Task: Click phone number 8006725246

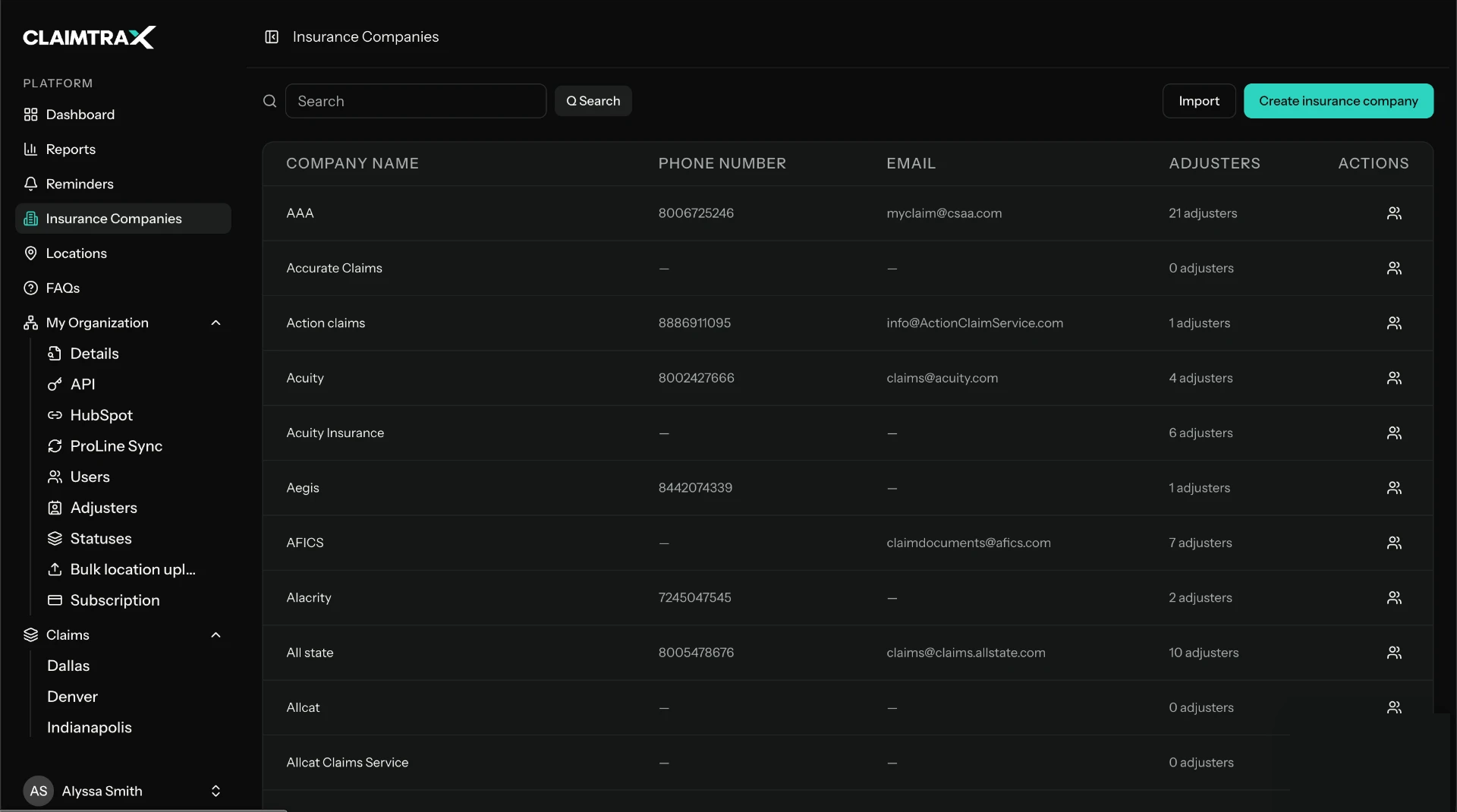Action: click(696, 213)
